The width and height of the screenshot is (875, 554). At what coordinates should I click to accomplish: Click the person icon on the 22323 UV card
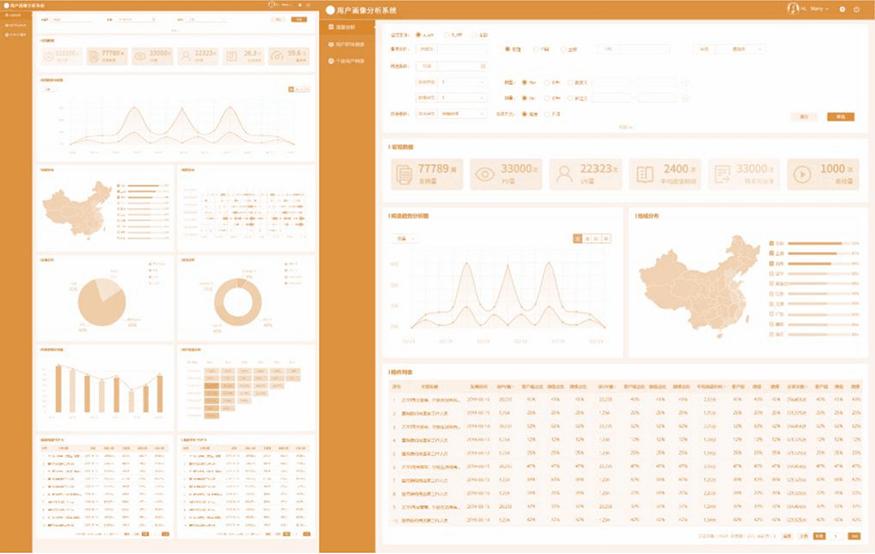pos(565,174)
